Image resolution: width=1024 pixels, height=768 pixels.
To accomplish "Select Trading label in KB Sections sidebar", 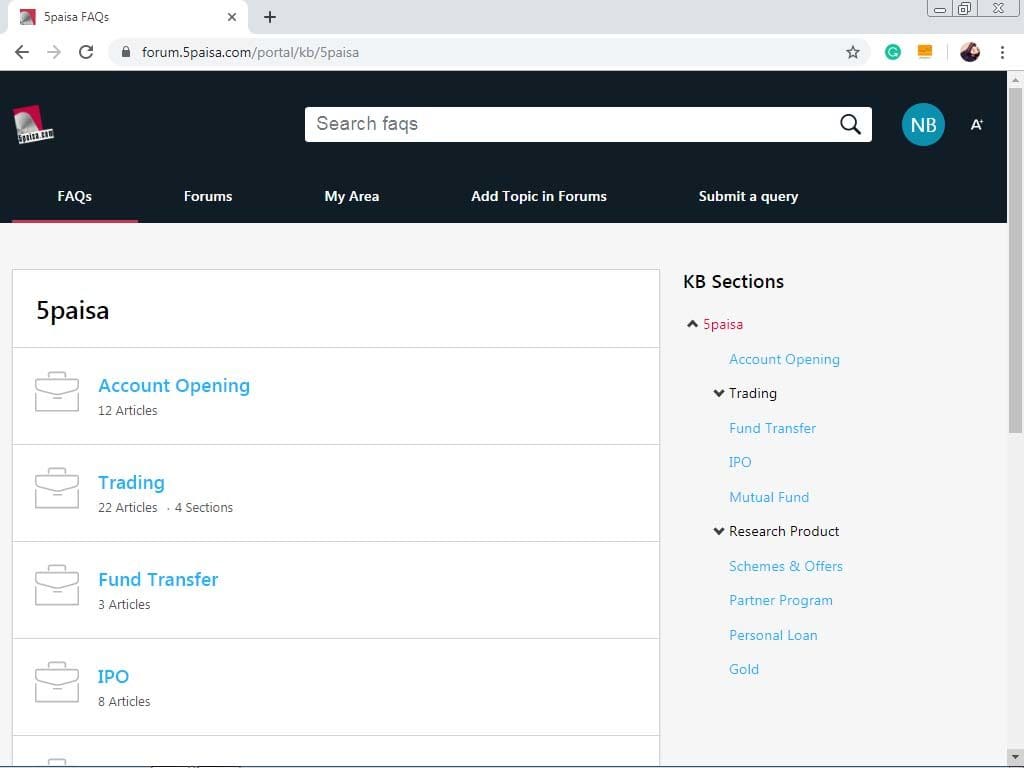I will coord(753,393).
